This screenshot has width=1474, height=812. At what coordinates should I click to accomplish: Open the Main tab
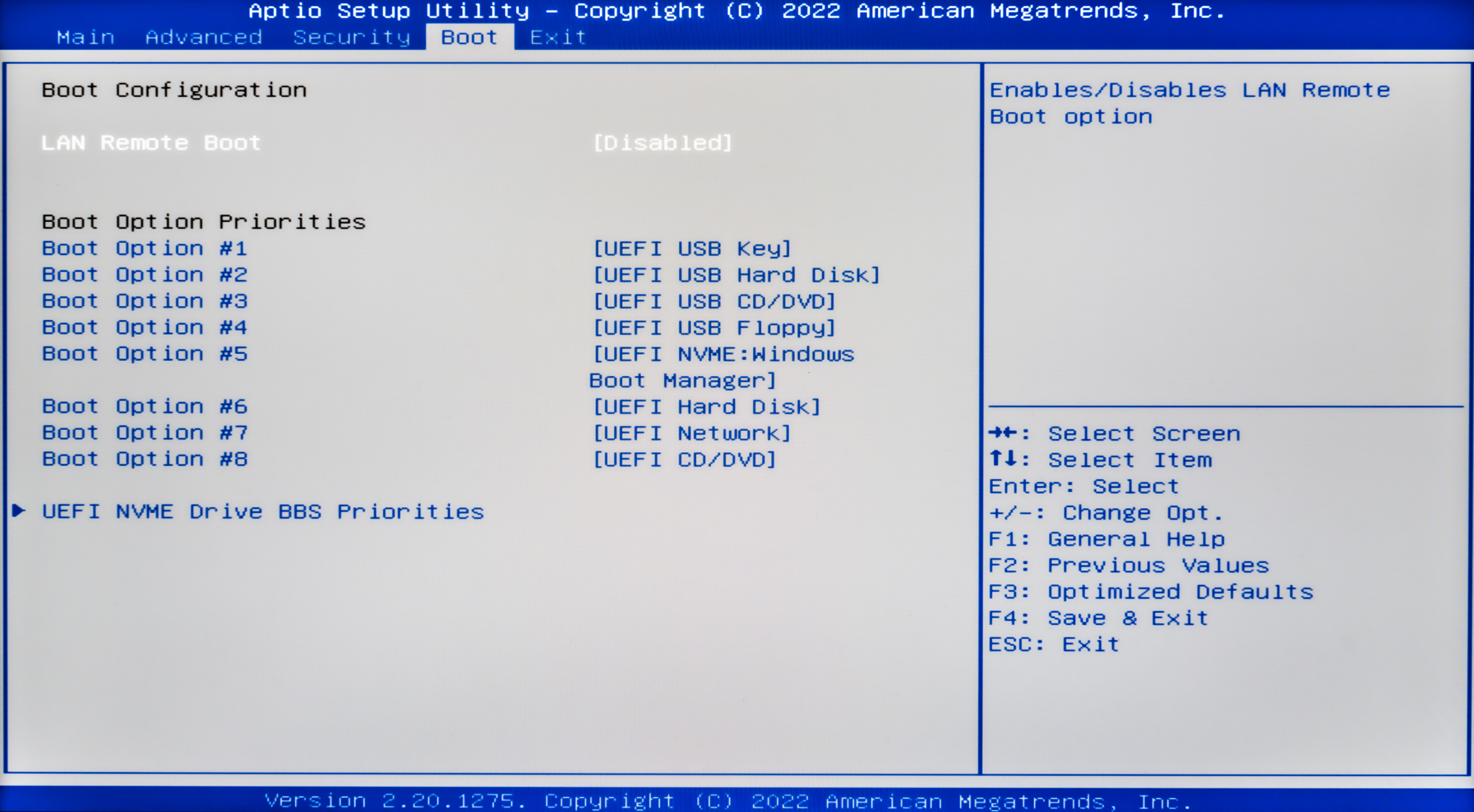pyautogui.click(x=86, y=37)
